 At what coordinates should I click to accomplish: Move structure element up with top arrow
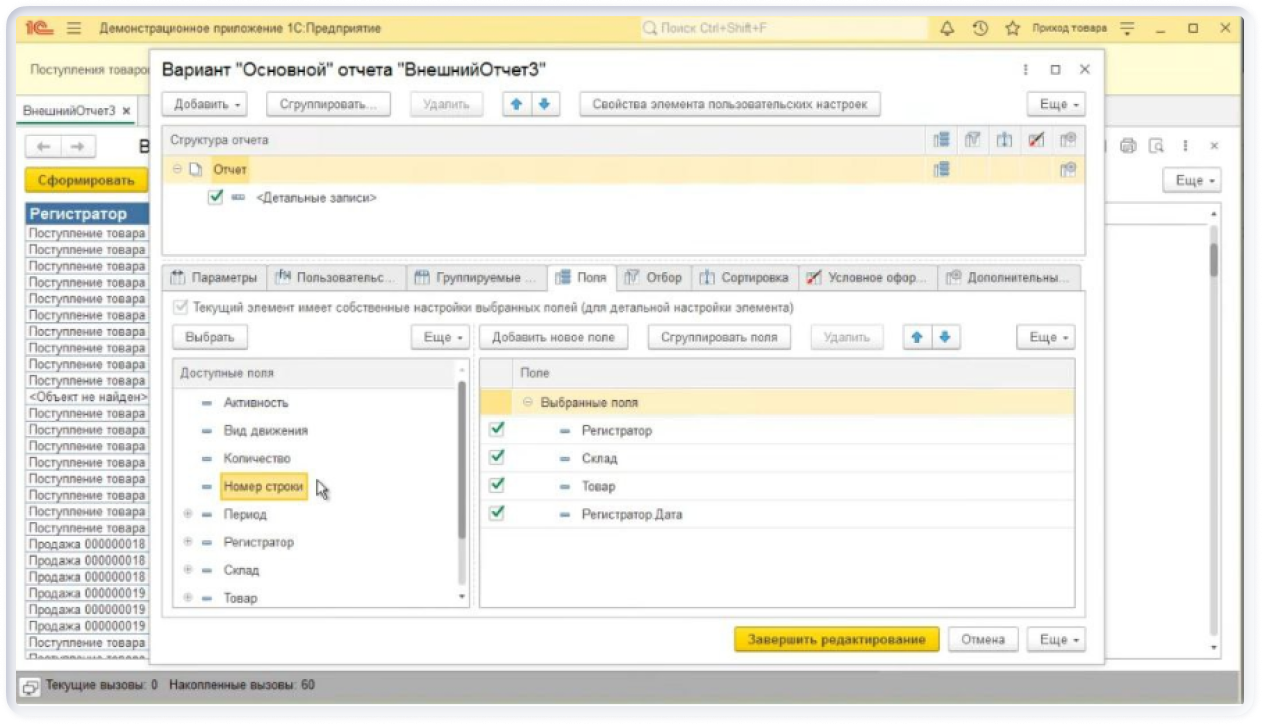517,104
